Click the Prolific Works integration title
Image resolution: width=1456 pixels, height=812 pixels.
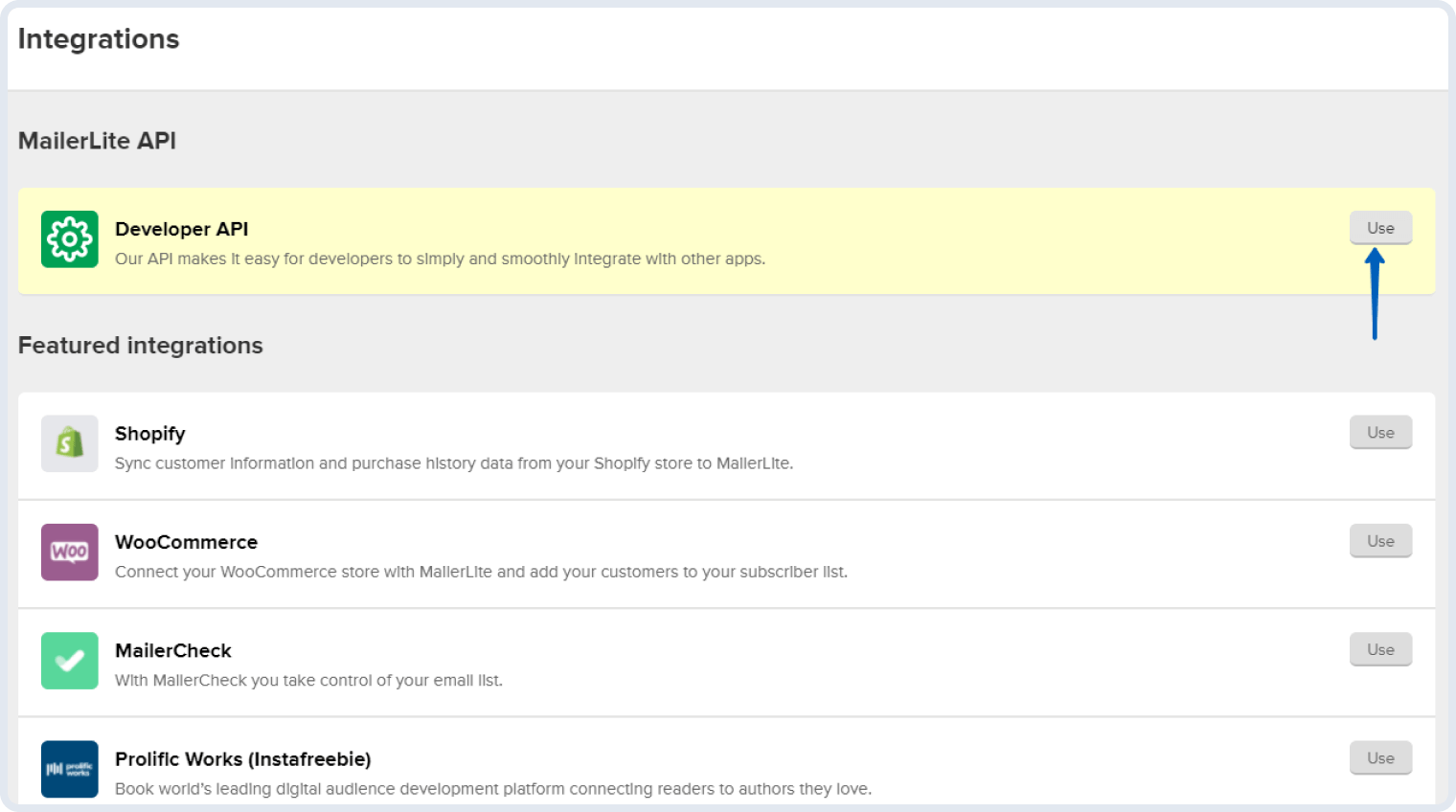242,758
